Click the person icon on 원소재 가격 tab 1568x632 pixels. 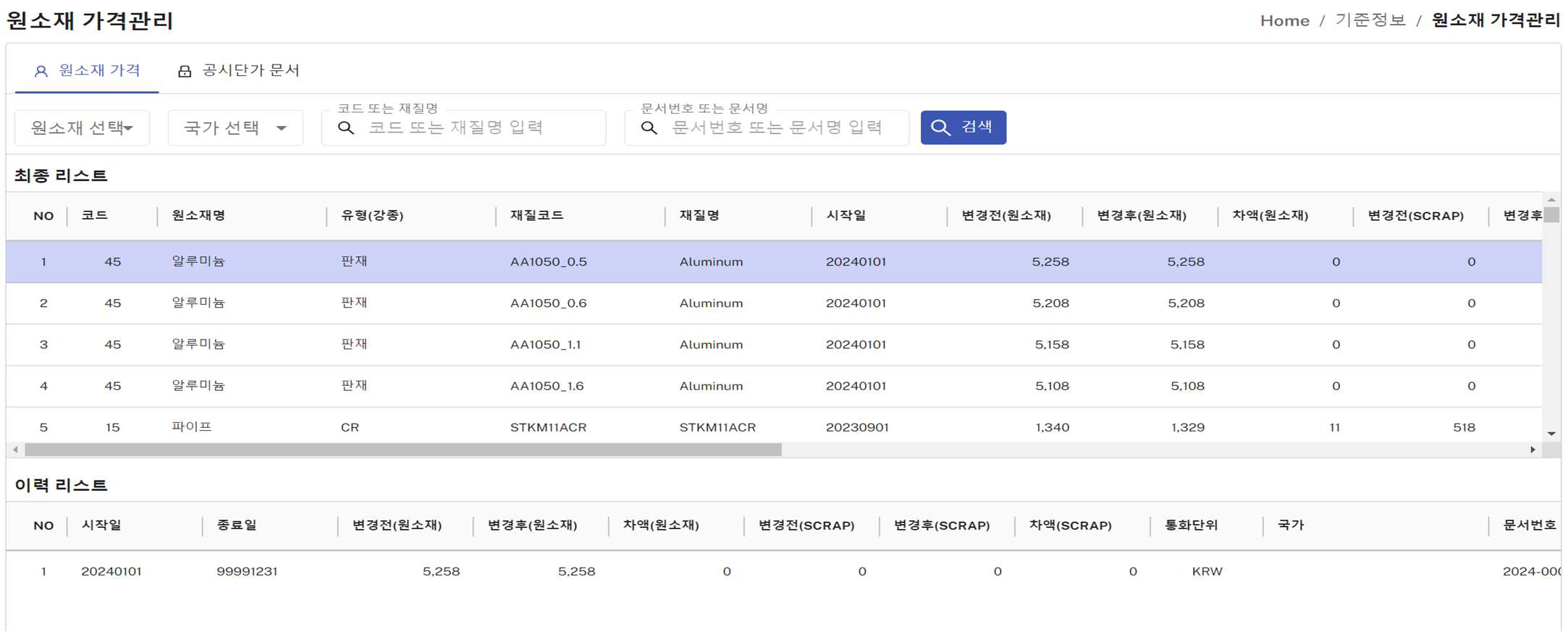(x=41, y=71)
